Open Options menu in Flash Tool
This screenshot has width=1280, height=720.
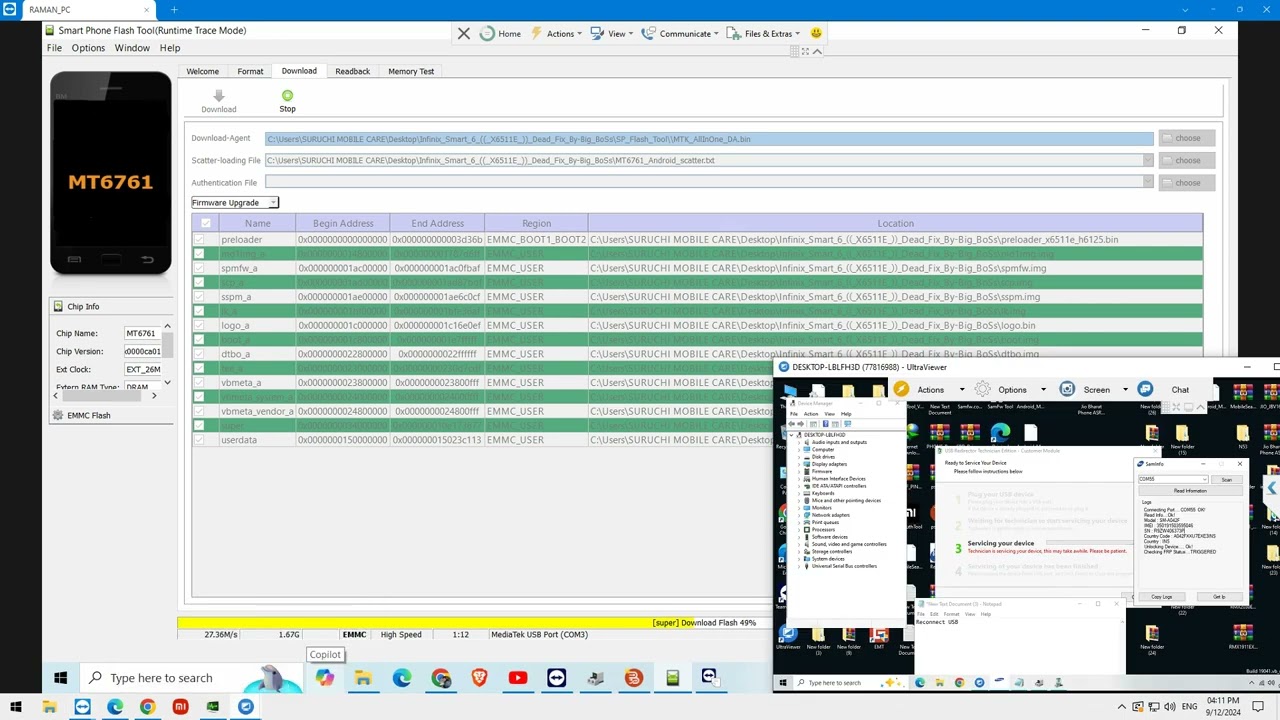pyautogui.click(x=88, y=48)
